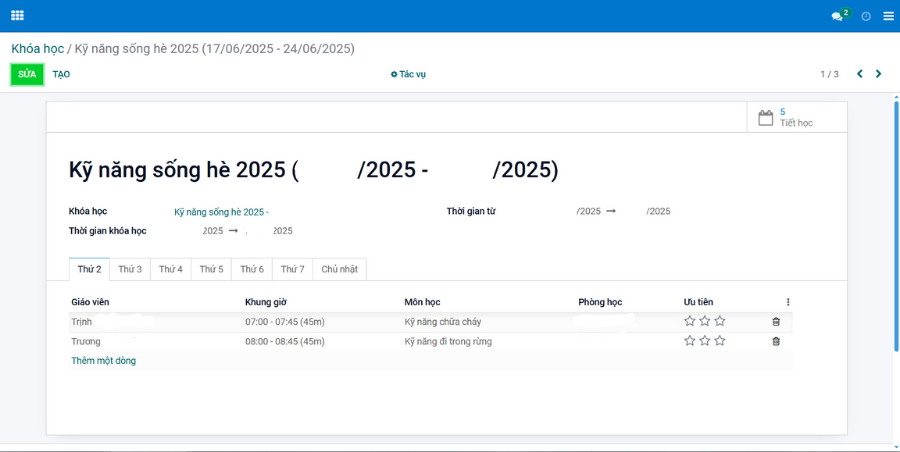
Task: Switch to the Thứ 3 tab
Action: [130, 269]
